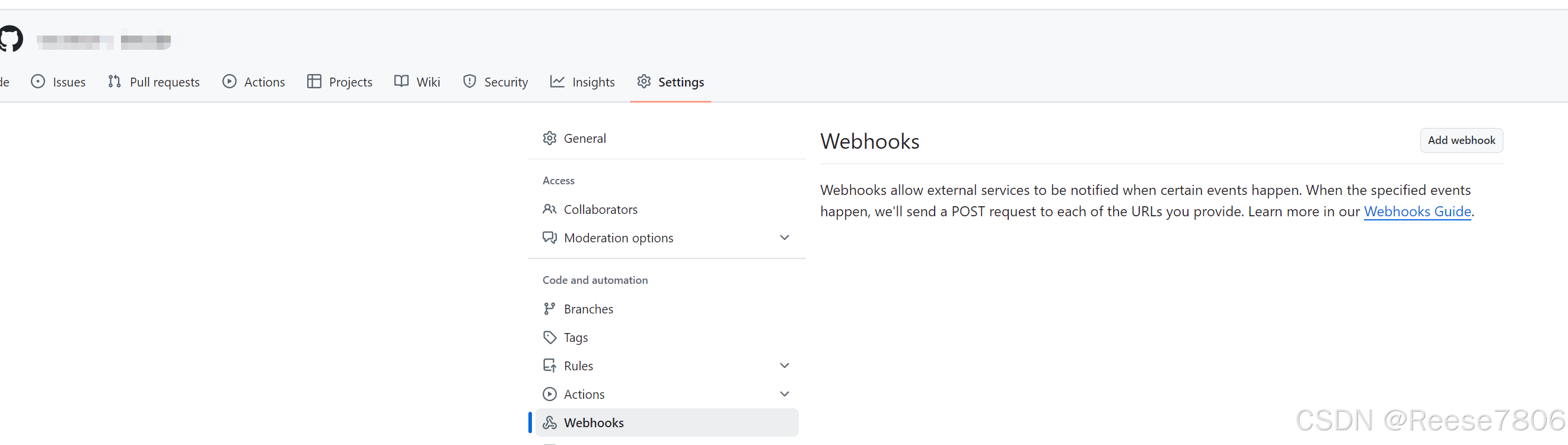
Task: Open Branches settings page
Action: (667, 309)
